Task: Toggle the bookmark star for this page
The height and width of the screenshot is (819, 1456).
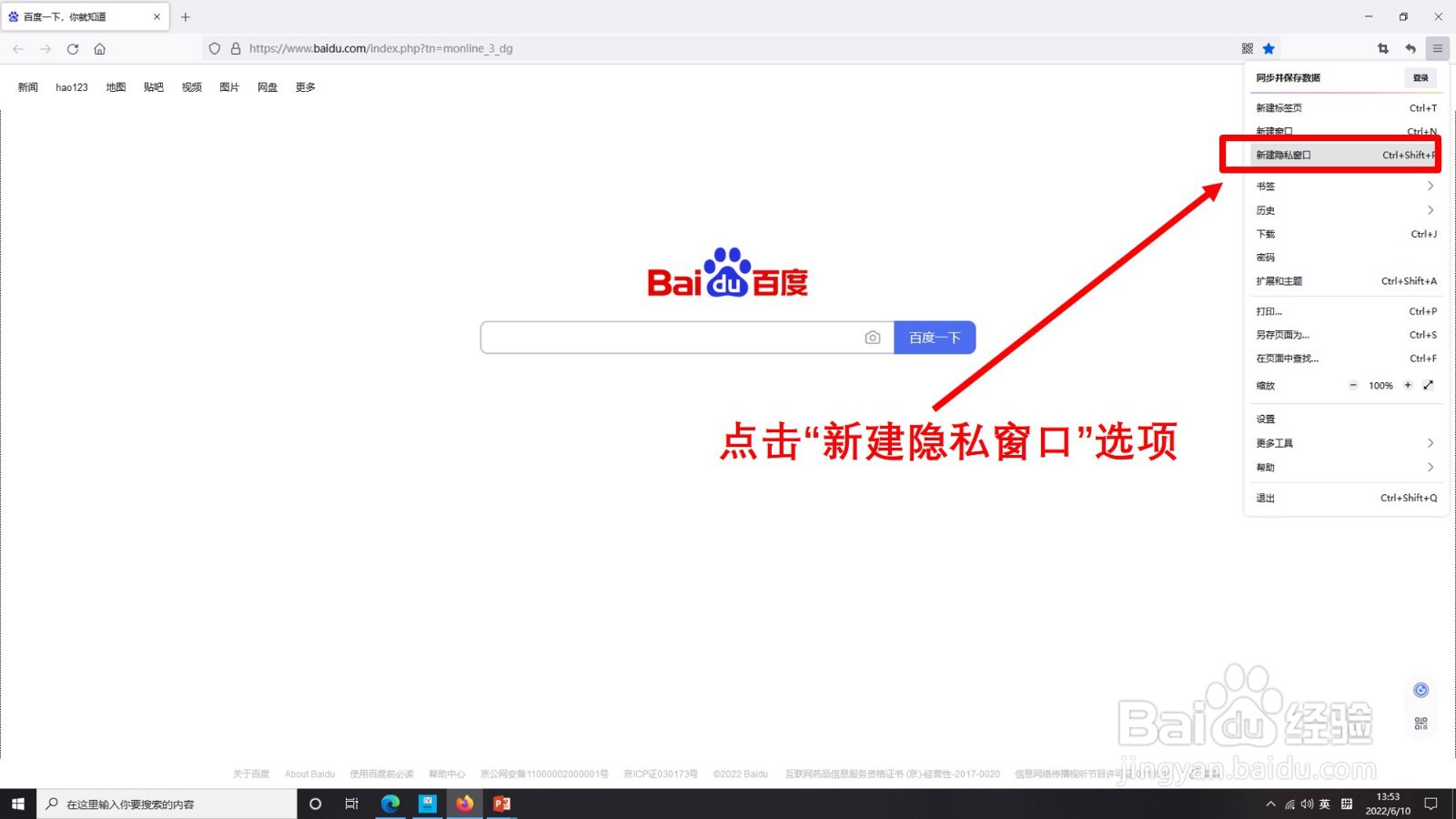Action: click(1269, 49)
